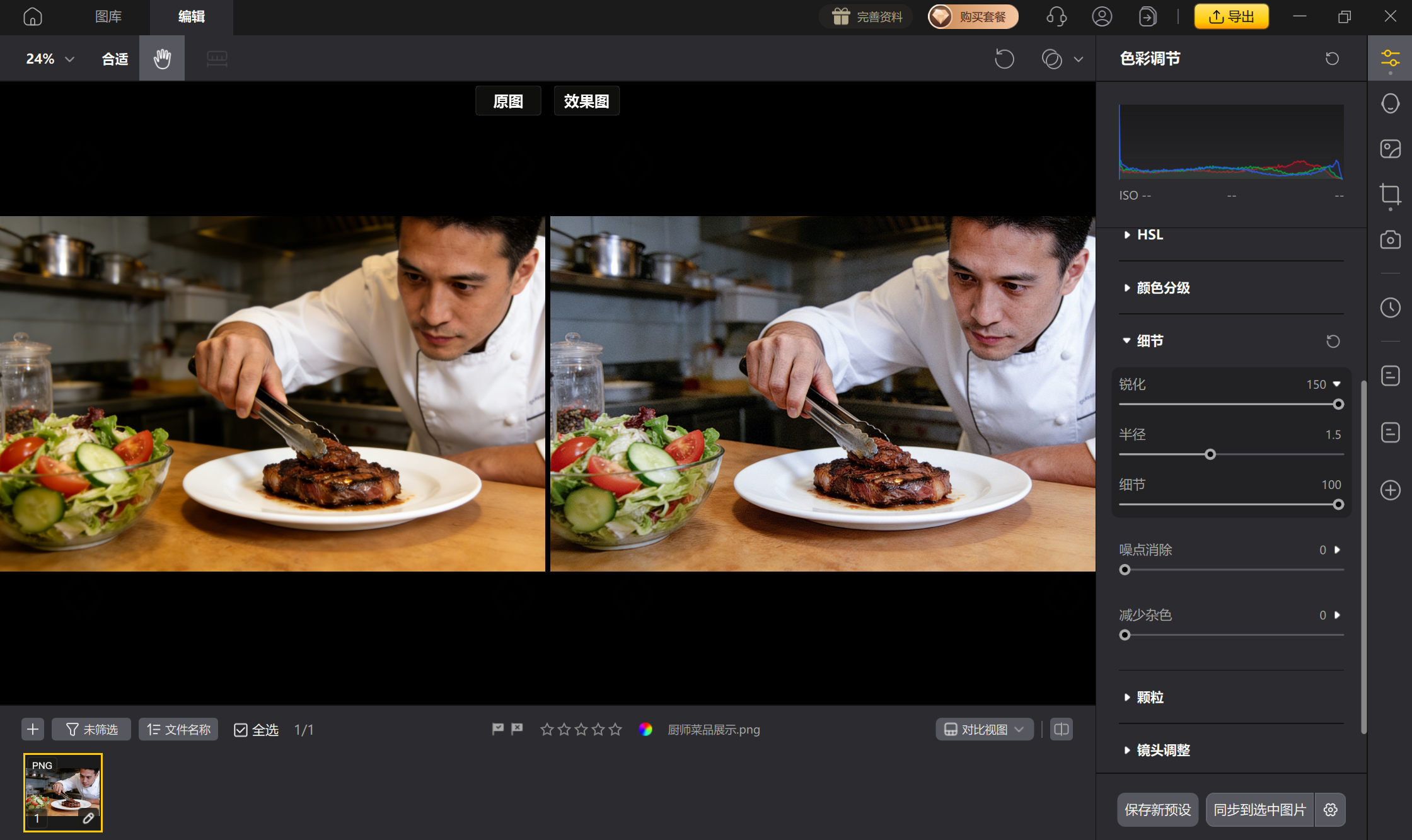The height and width of the screenshot is (840, 1412).
Task: Set the pick flag on image
Action: (498, 729)
